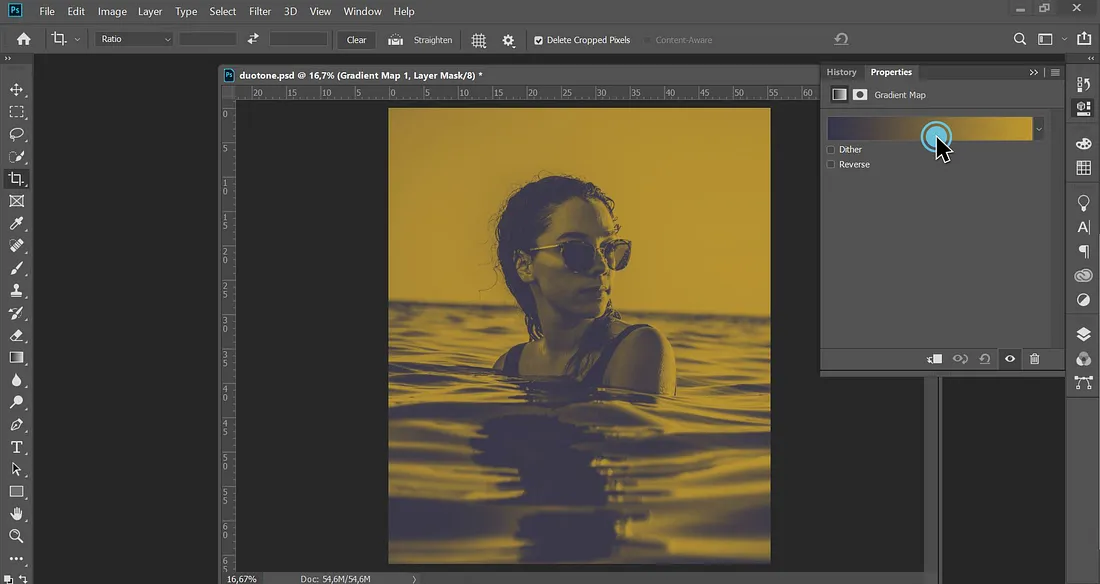Select the Crop tool in toolbox
The image size is (1100, 584).
click(16, 179)
